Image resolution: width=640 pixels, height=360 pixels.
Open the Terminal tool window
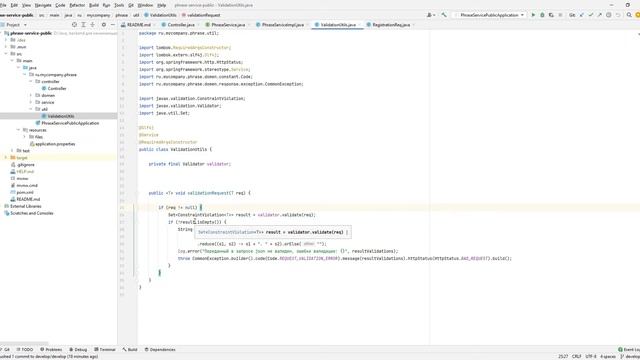tap(105, 350)
